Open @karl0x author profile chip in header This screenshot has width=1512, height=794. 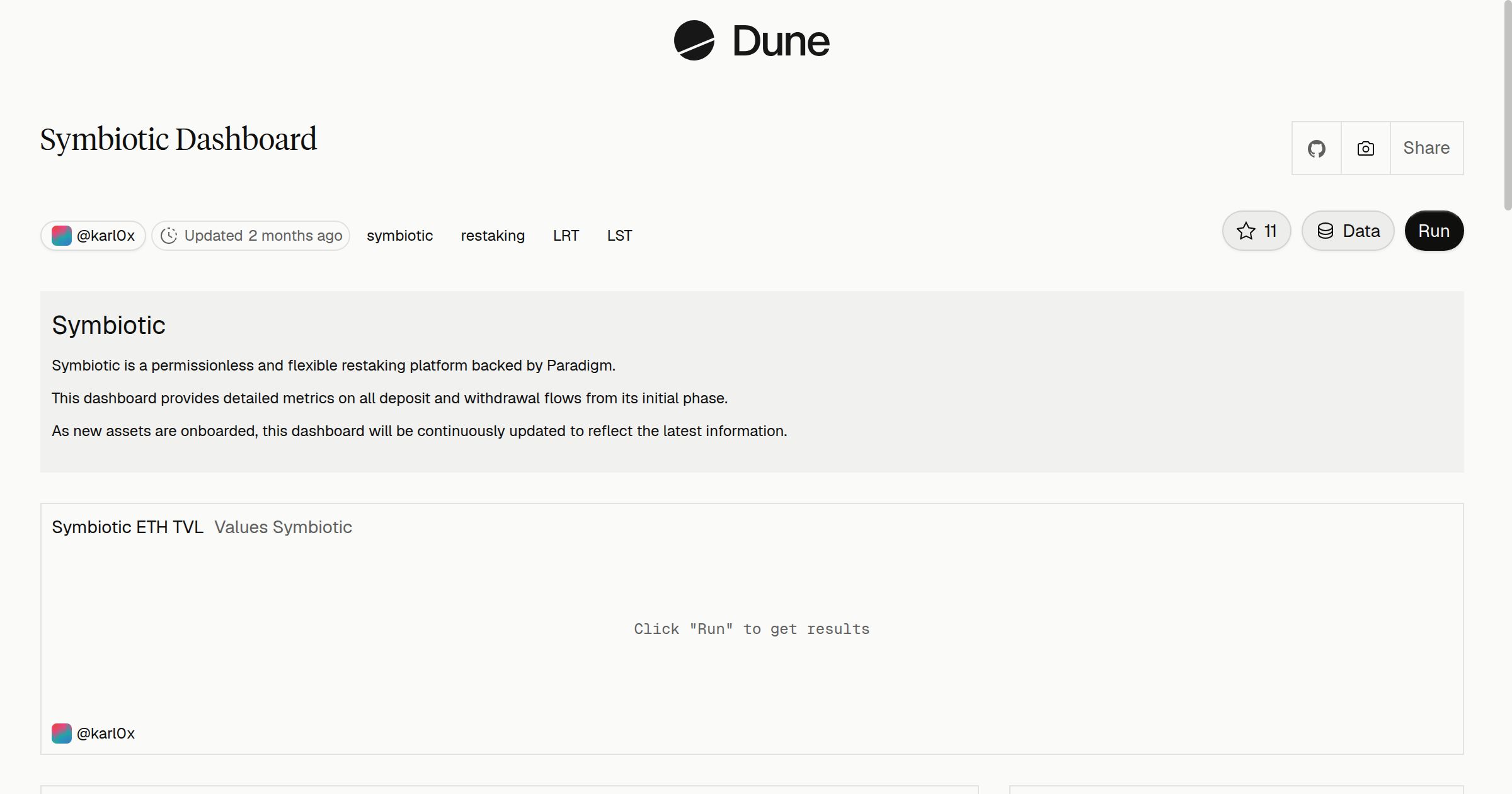click(93, 236)
